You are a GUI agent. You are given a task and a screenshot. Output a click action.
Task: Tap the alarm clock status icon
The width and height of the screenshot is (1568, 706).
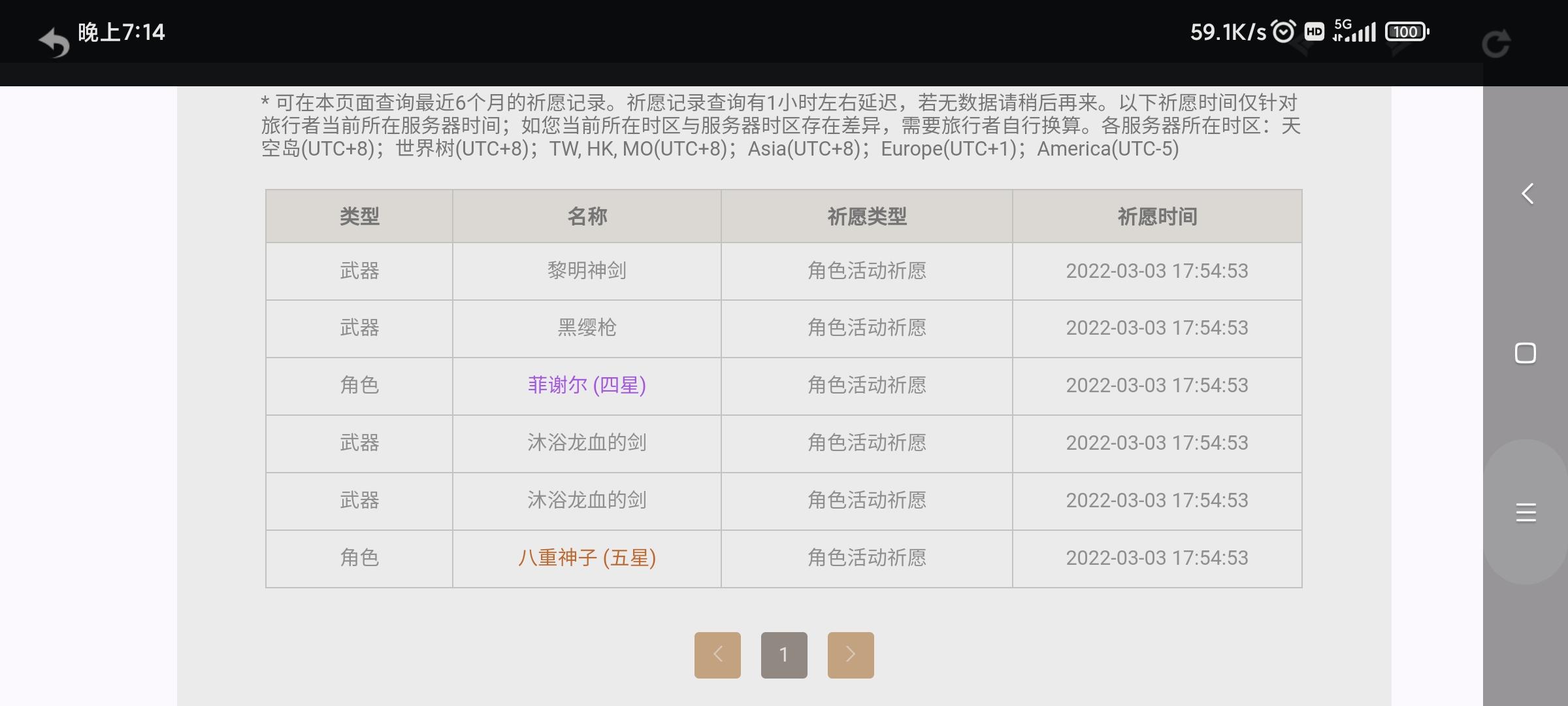1284,31
